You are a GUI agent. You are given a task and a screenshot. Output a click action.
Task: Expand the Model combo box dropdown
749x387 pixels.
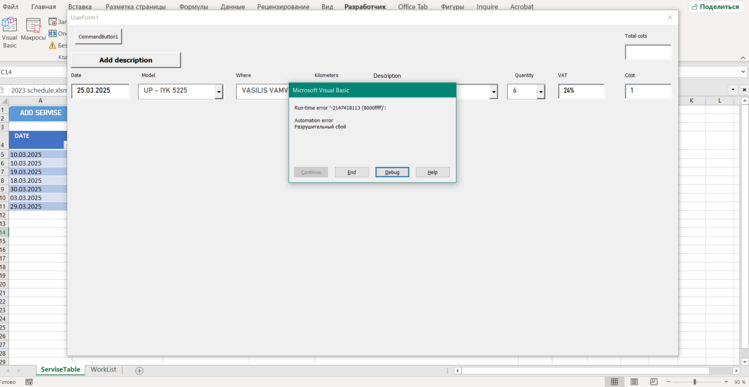[x=219, y=92]
